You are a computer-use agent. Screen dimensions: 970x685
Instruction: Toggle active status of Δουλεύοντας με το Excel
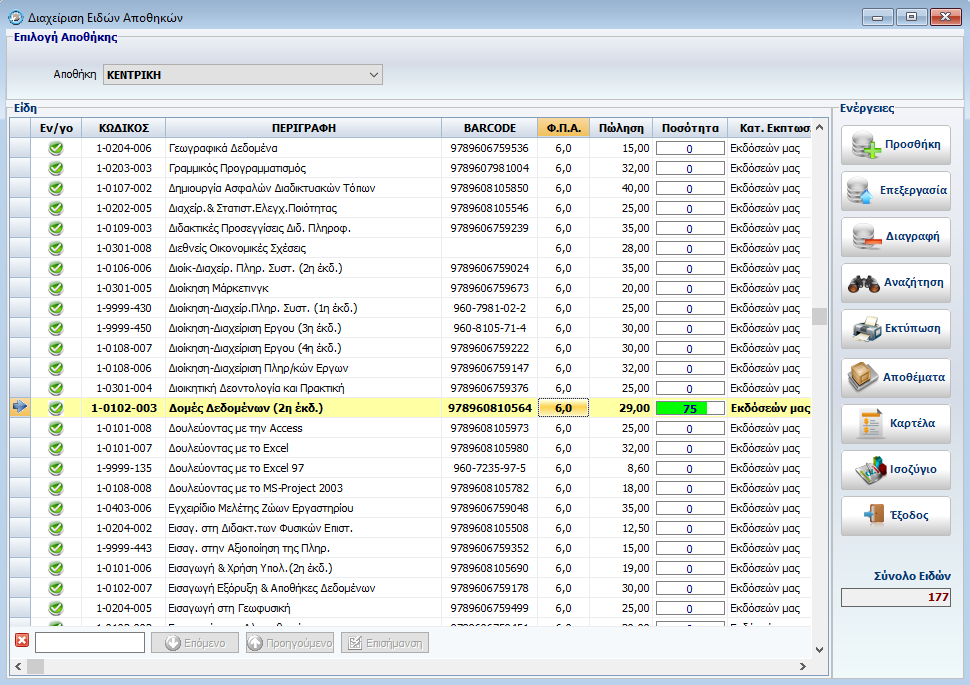point(56,448)
